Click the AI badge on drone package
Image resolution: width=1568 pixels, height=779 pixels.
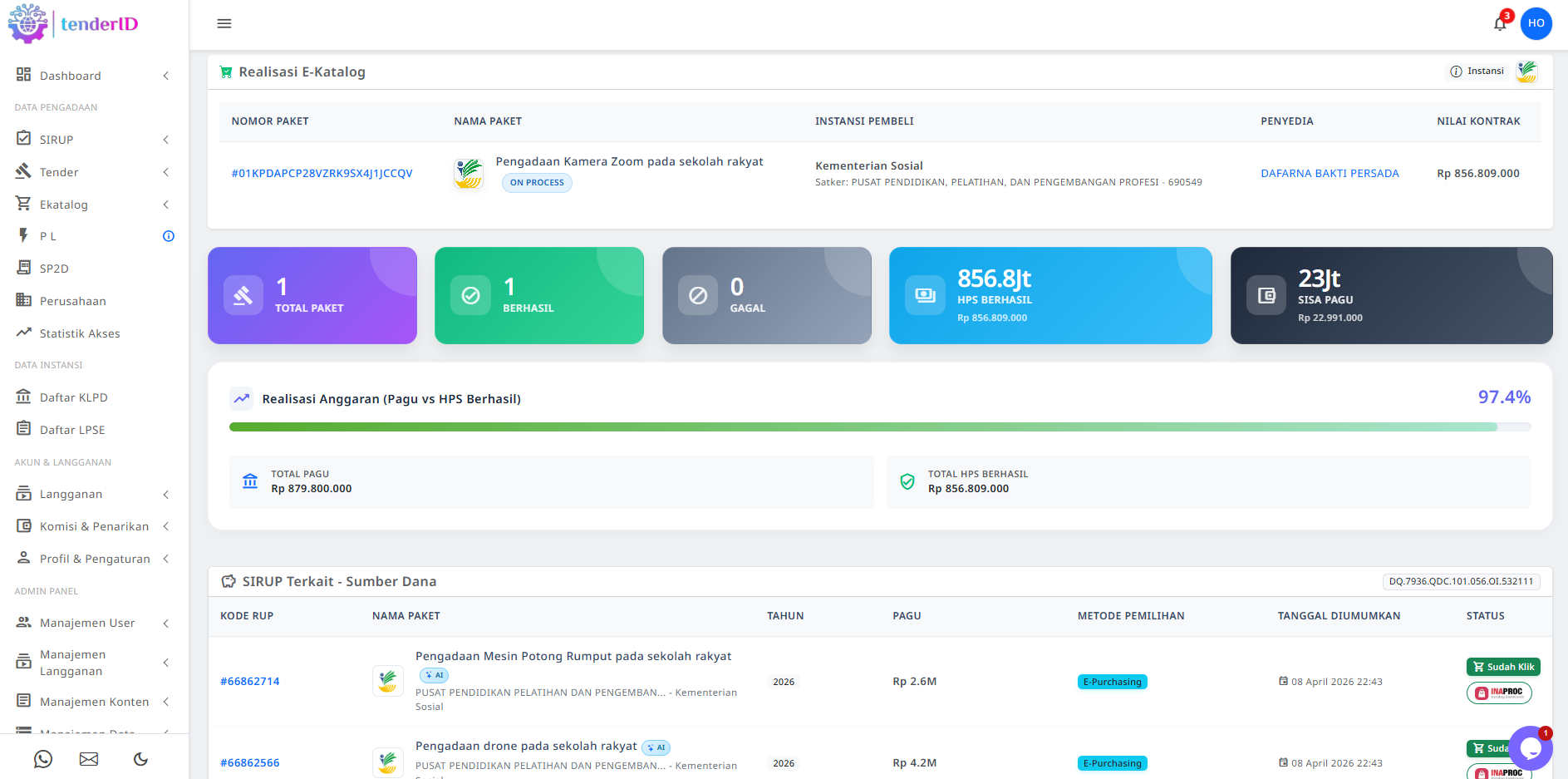click(656, 747)
